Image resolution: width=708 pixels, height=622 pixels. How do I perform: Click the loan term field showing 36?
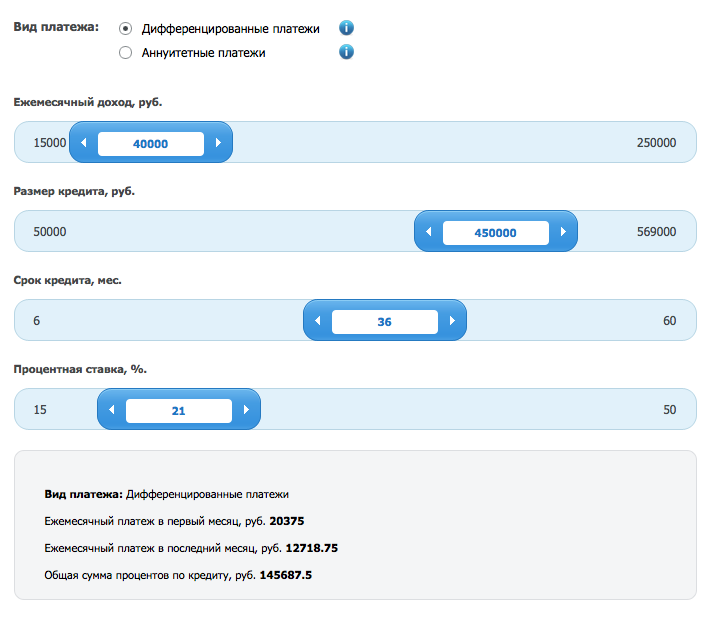[385, 321]
